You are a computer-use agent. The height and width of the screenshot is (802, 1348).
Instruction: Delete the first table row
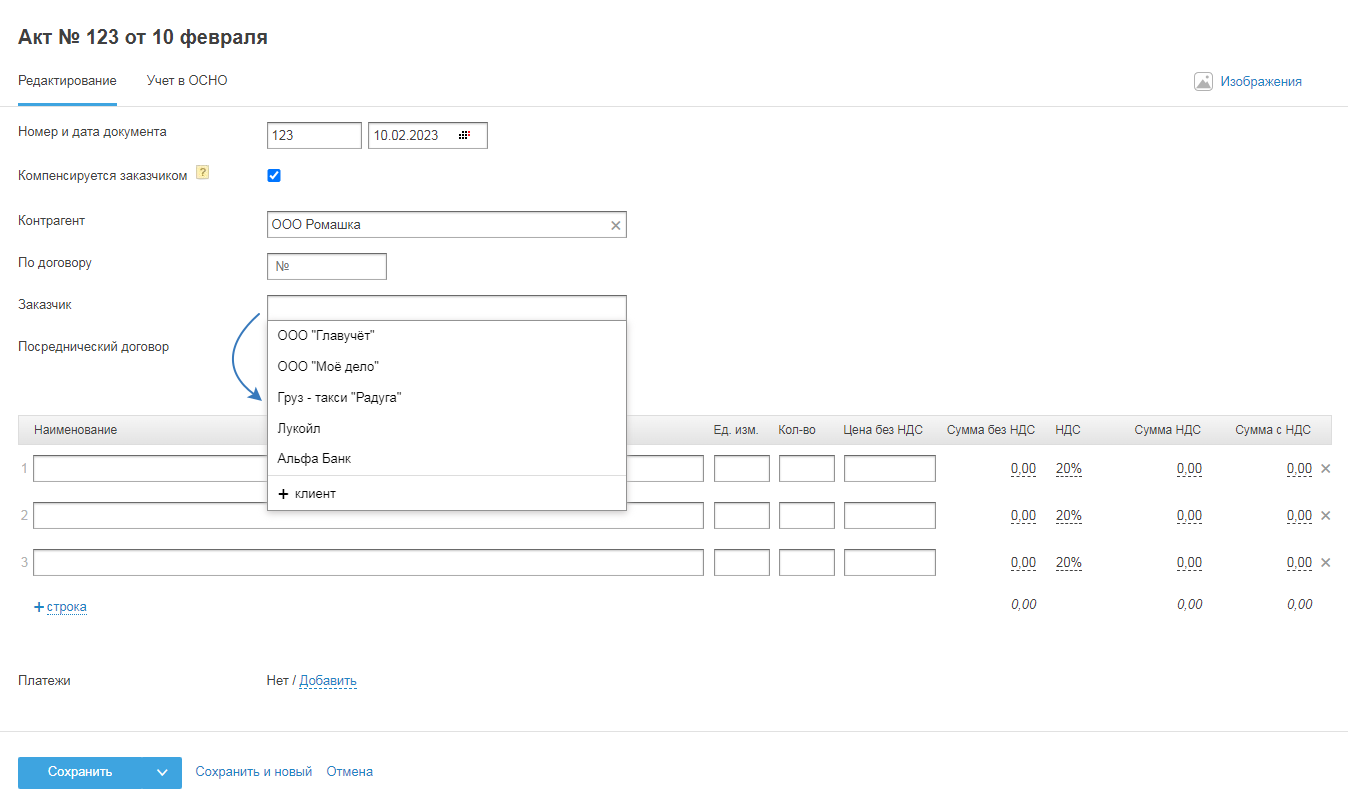coord(1326,468)
